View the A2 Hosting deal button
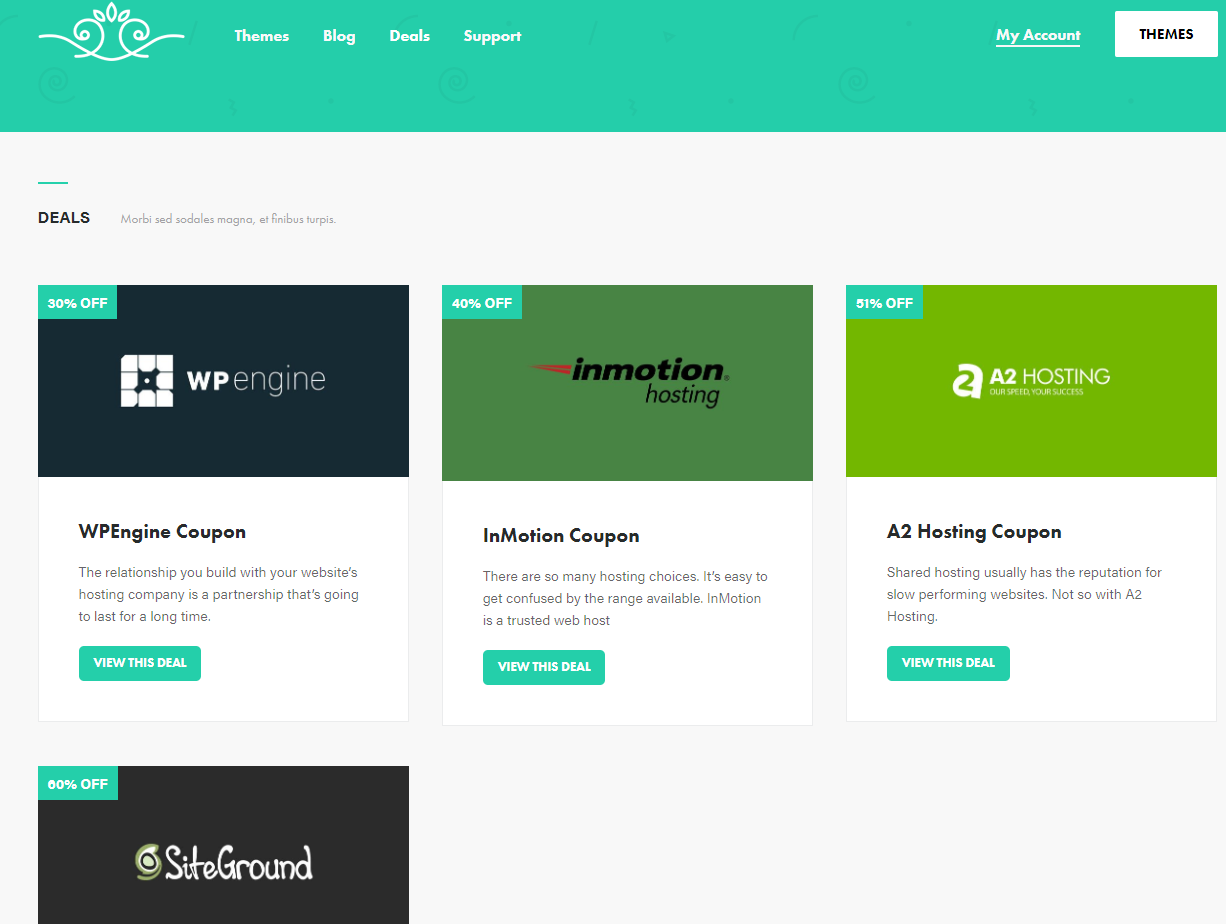Screen dimensions: 1226x924 click(948, 663)
